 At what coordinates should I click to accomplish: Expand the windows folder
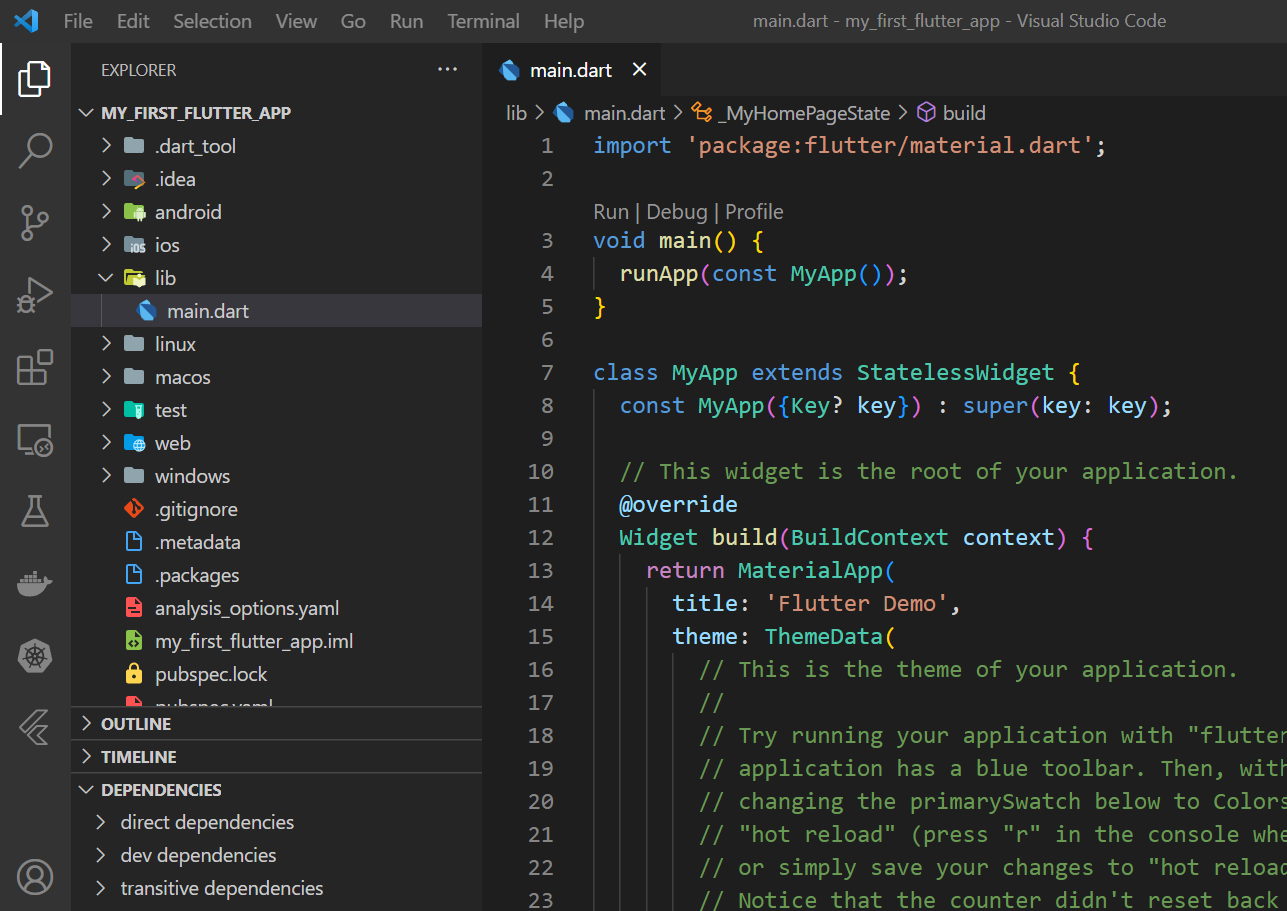pos(106,476)
